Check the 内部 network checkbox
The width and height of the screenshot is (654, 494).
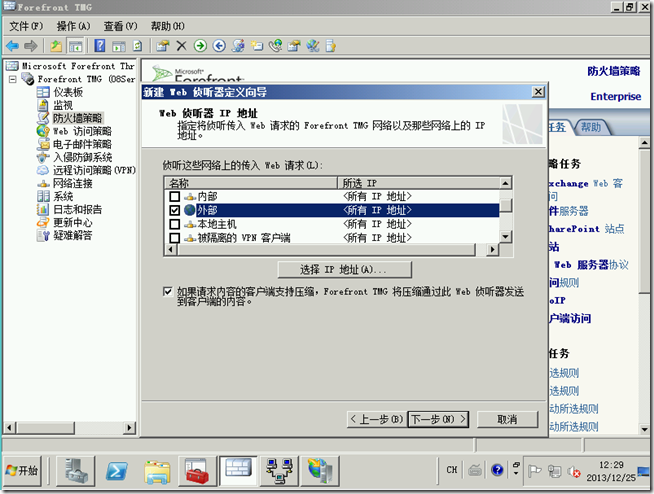[174, 196]
